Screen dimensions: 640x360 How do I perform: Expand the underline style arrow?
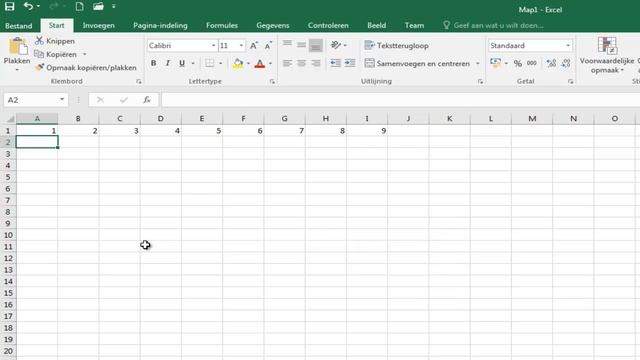pyautogui.click(x=193, y=63)
